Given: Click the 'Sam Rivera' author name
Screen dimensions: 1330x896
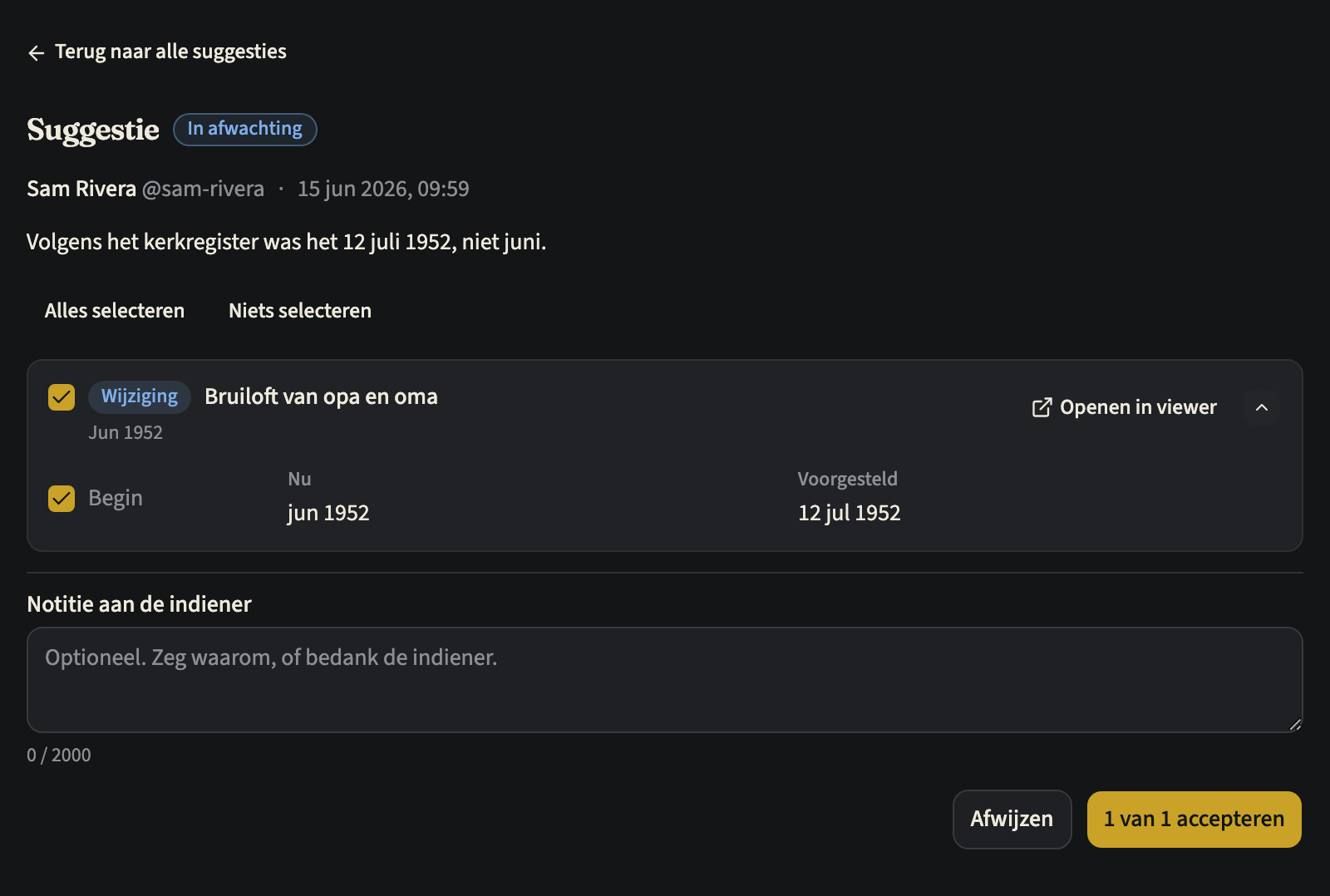Looking at the screenshot, I should [x=81, y=190].
